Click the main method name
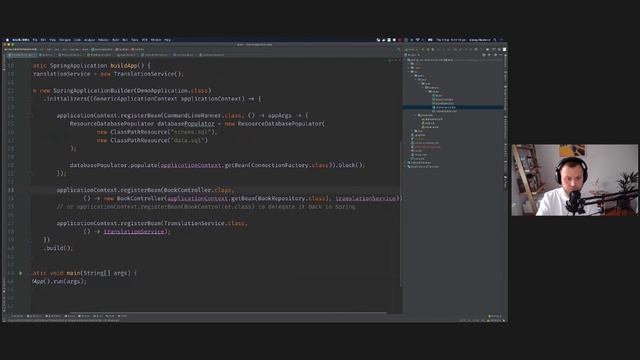Image resolution: width=640 pixels, height=360 pixels. pos(73,273)
